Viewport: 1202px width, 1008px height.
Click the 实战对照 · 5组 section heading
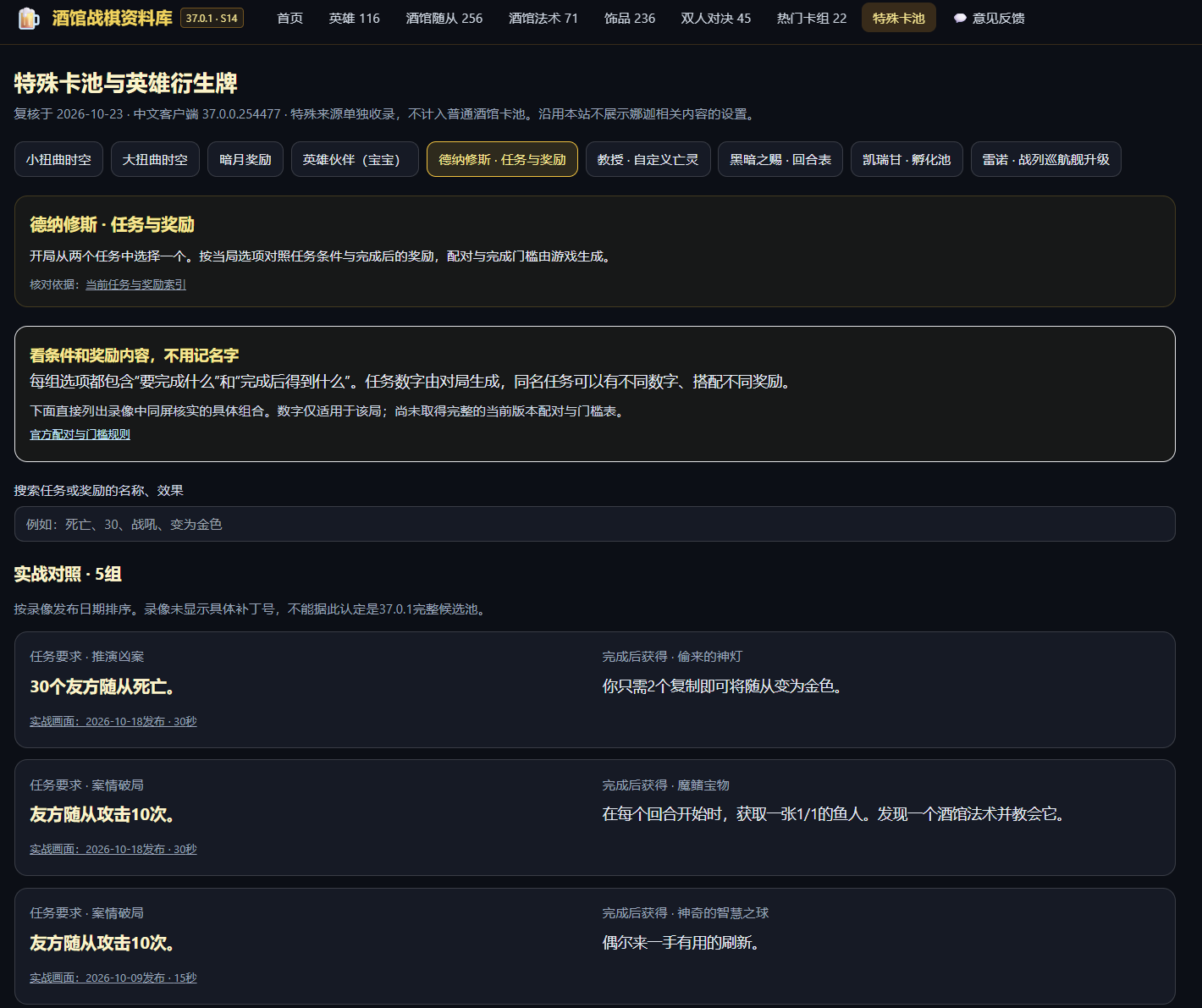[68, 574]
